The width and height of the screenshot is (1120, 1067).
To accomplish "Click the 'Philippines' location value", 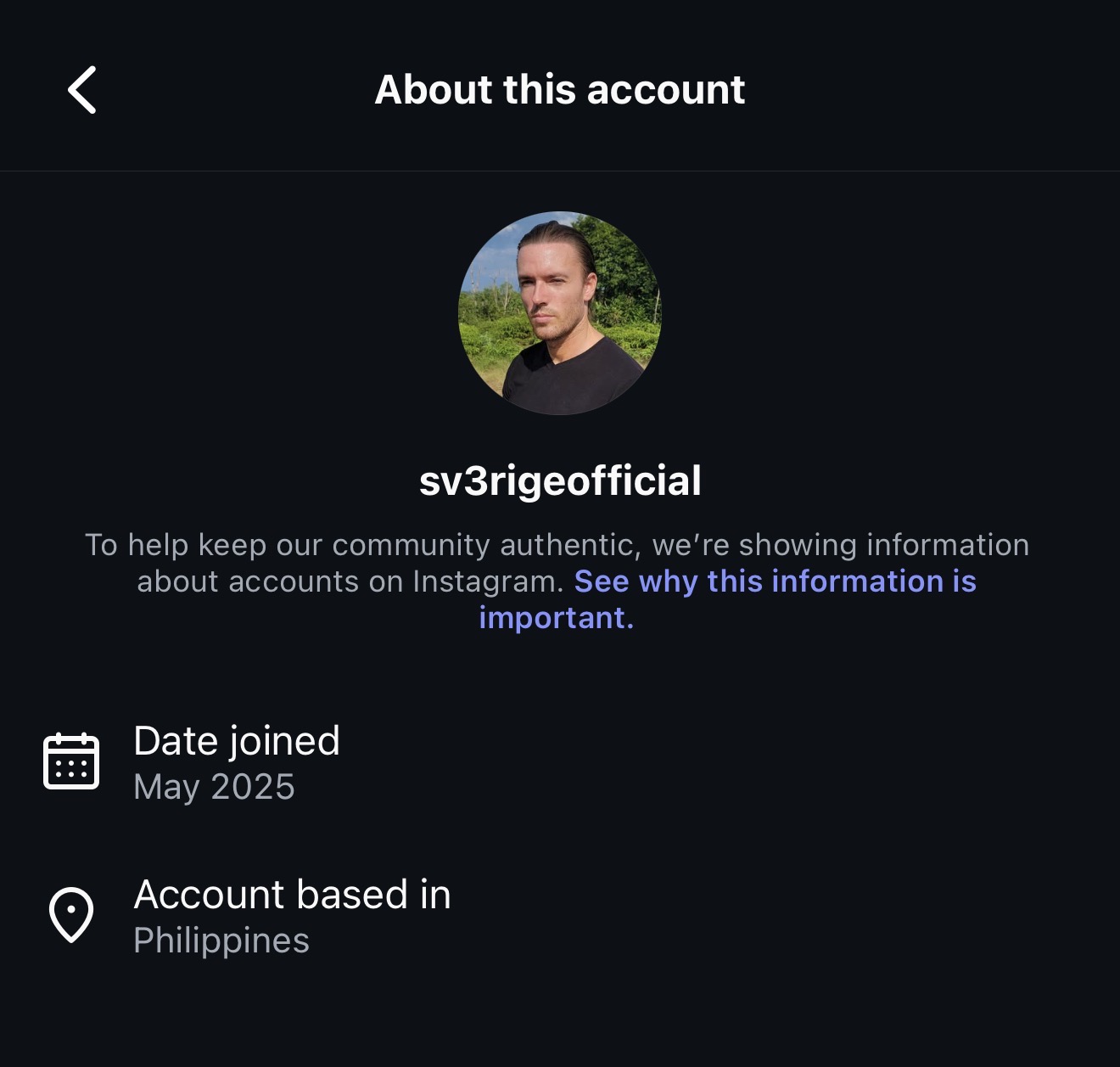I will click(x=221, y=941).
